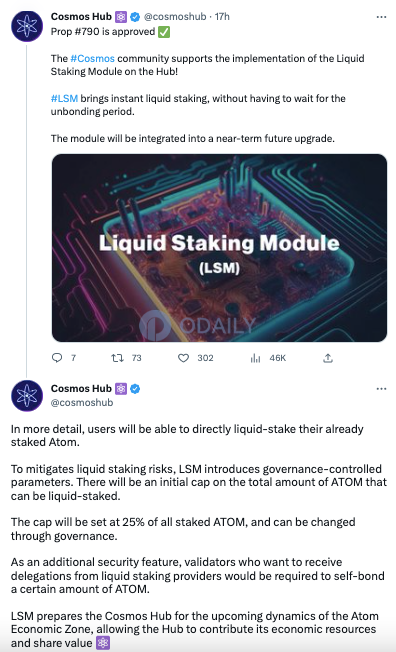This screenshot has width=396, height=652.
Task: Click the blue verified badge on first tweet
Action: pyautogui.click(x=135, y=17)
